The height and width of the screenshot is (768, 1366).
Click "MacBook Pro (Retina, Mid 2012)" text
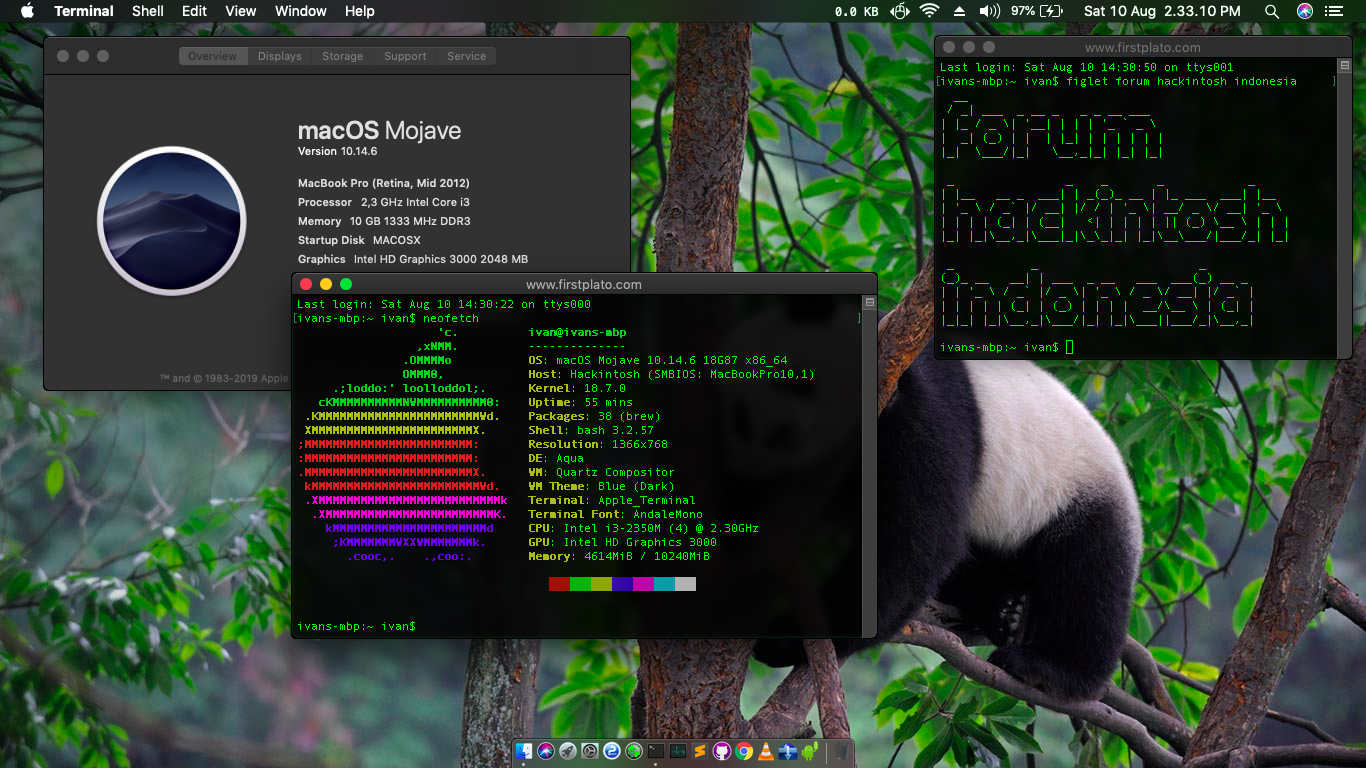pyautogui.click(x=384, y=183)
